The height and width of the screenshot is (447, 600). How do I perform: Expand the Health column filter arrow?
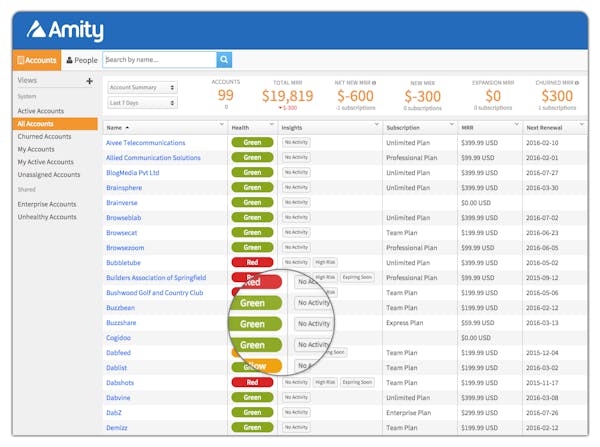[272, 124]
